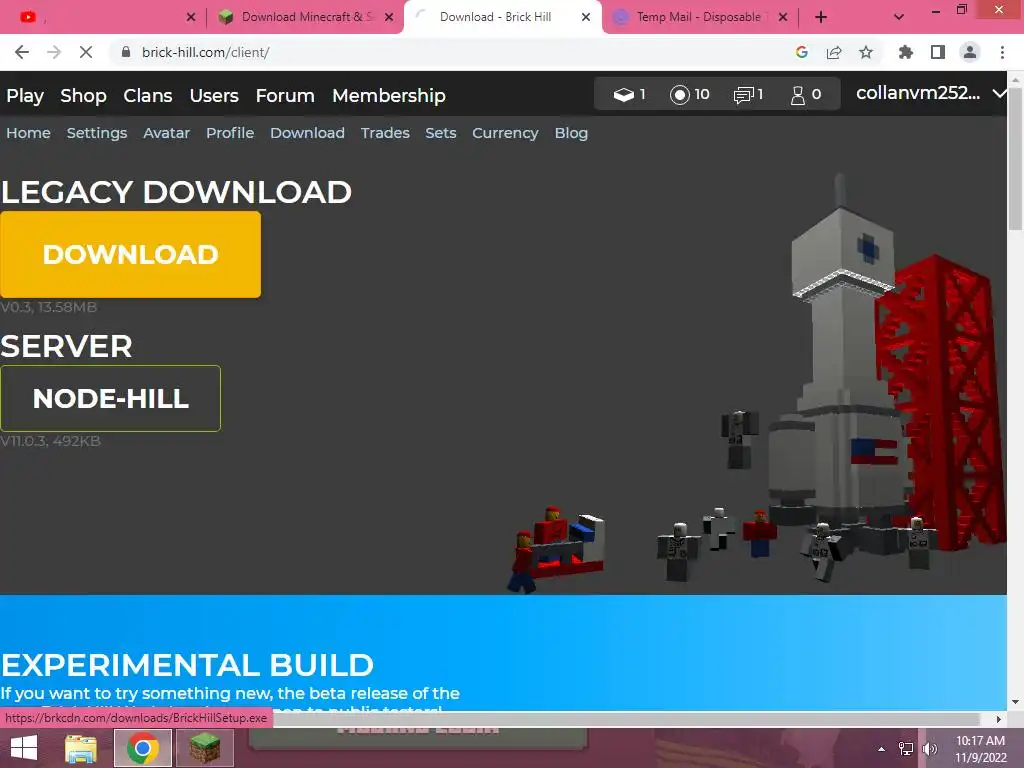Open Blog sub-navigation link
The width and height of the screenshot is (1024, 768).
click(x=571, y=133)
